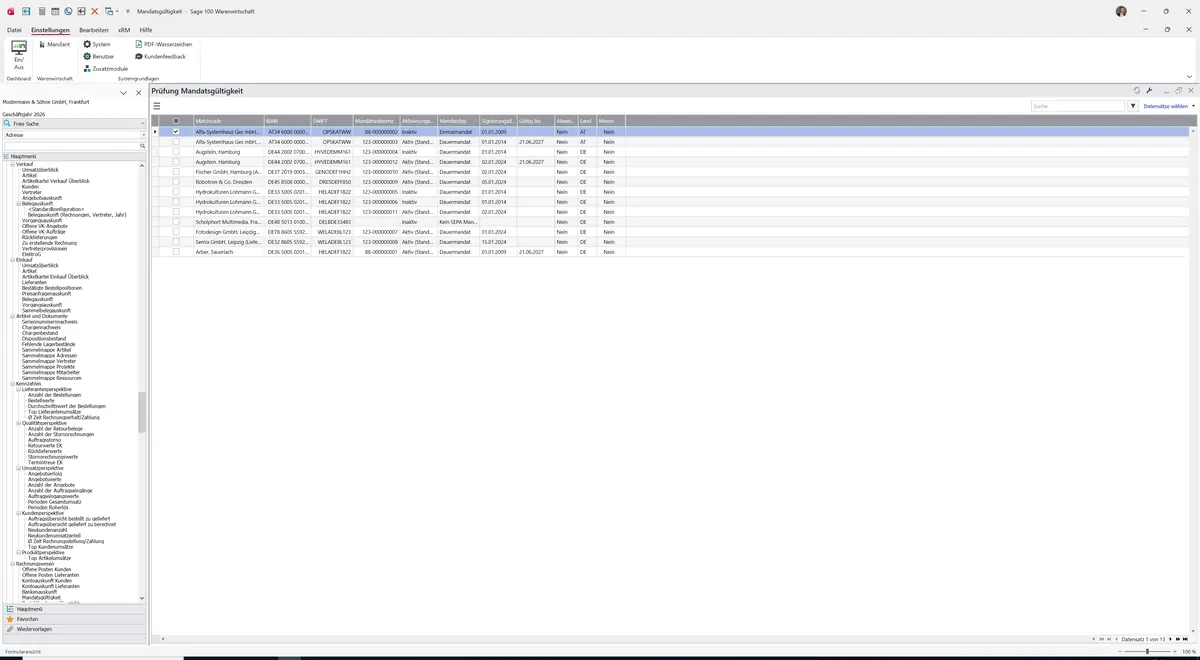Toggle the Dashboard Ein/Aus icon
1200x660 pixels.
click(19, 55)
